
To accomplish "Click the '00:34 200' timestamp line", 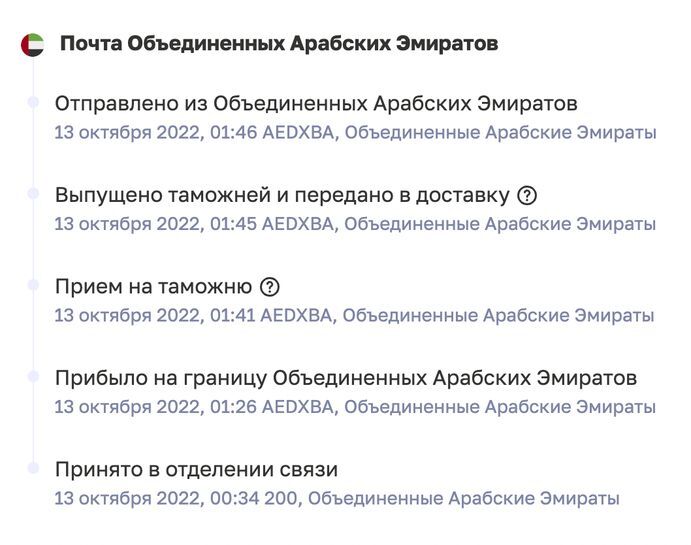I will [x=336, y=498].
